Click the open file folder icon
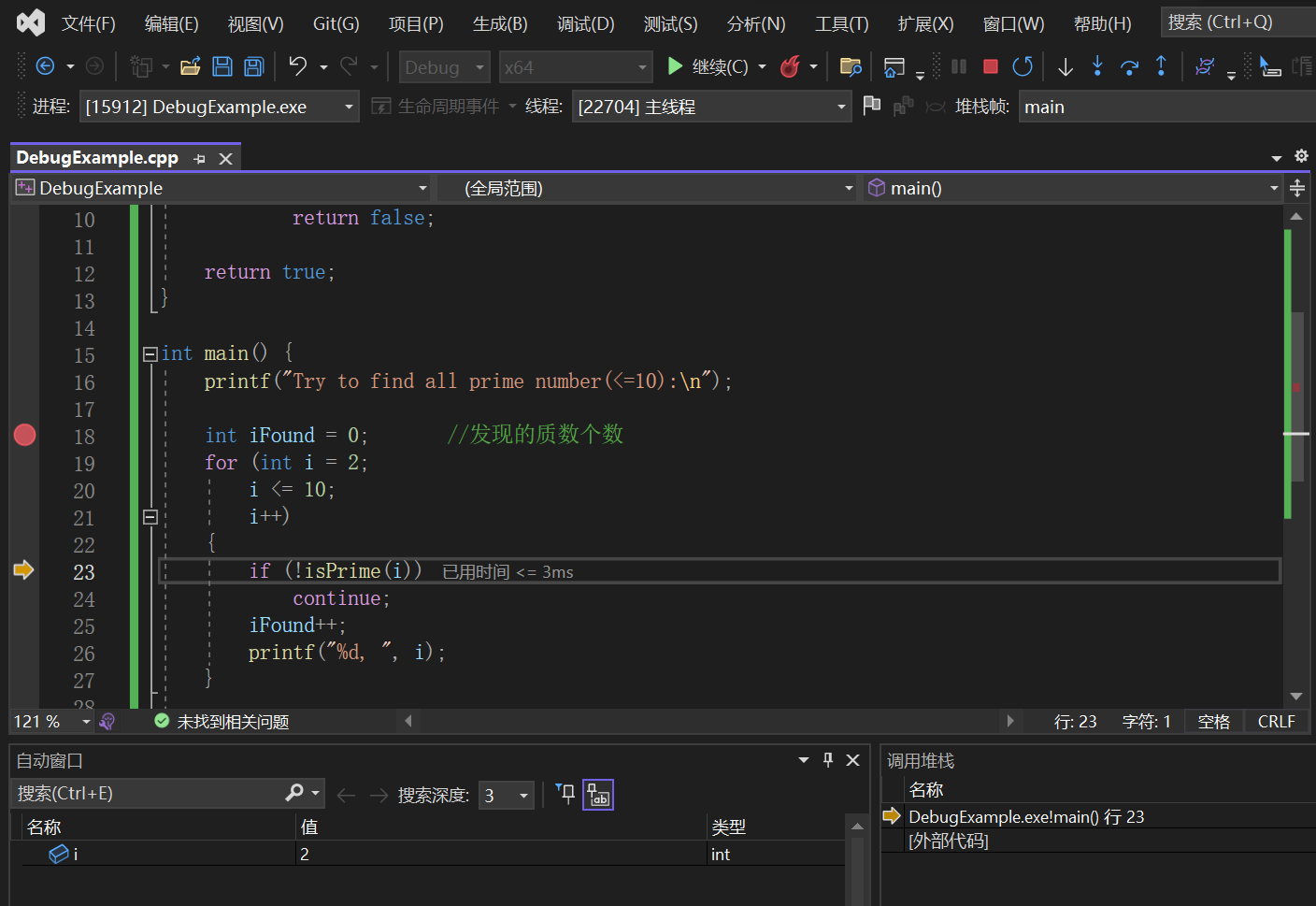This screenshot has height=906, width=1316. click(191, 66)
